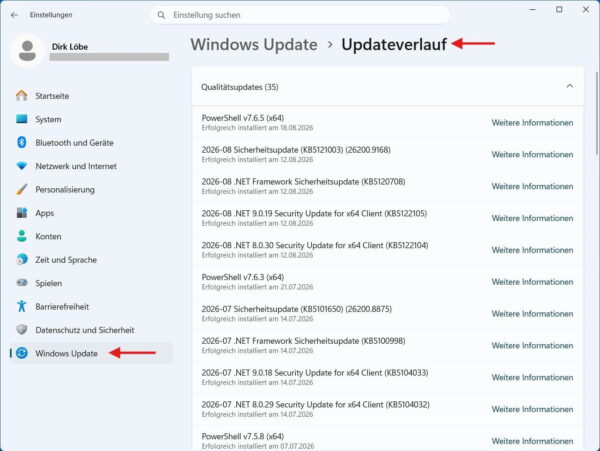600x451 pixels.
Task: Click the Personalisierung brush icon
Action: coord(22,189)
